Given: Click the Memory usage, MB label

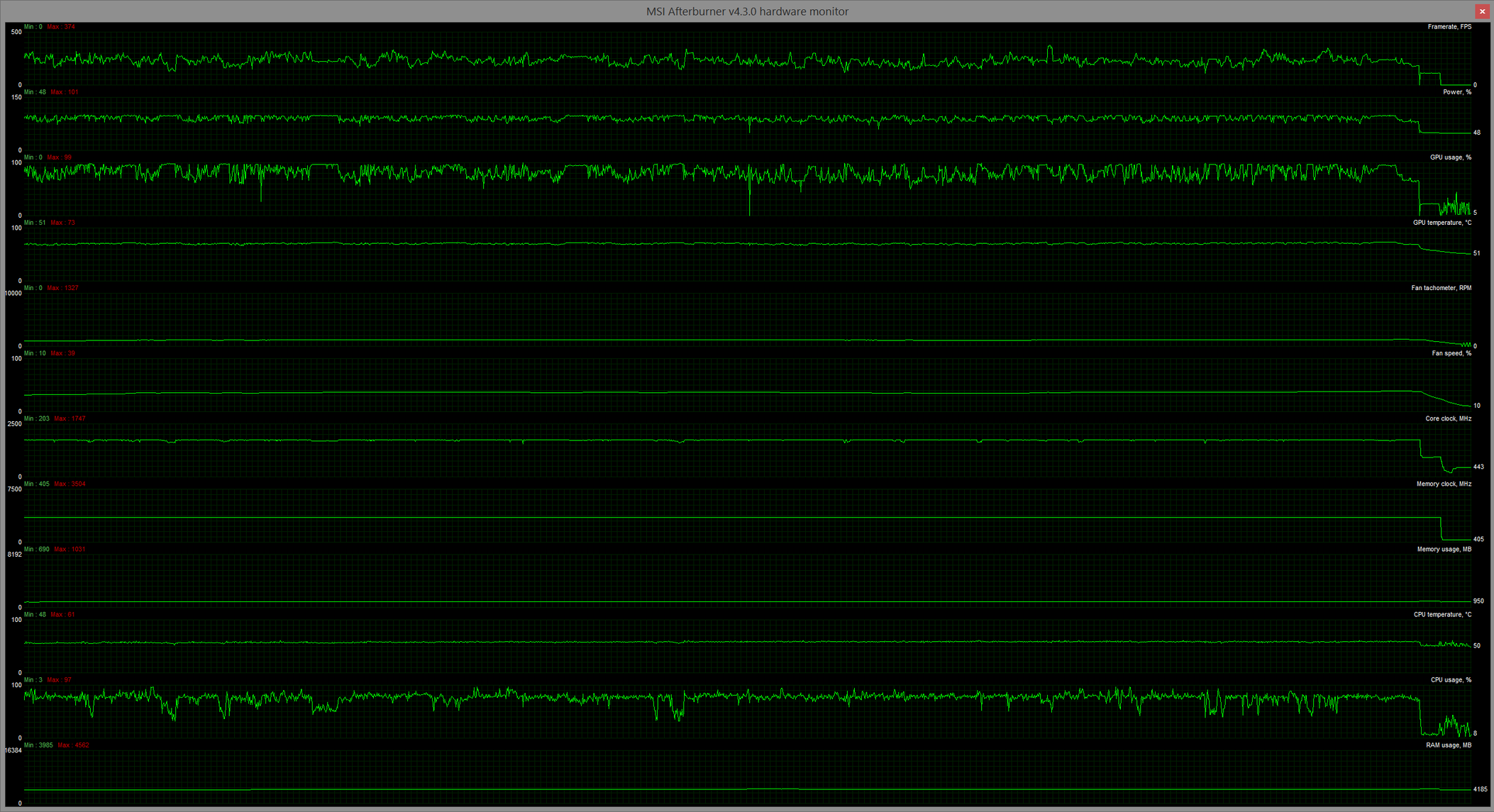Looking at the screenshot, I should tap(1444, 549).
